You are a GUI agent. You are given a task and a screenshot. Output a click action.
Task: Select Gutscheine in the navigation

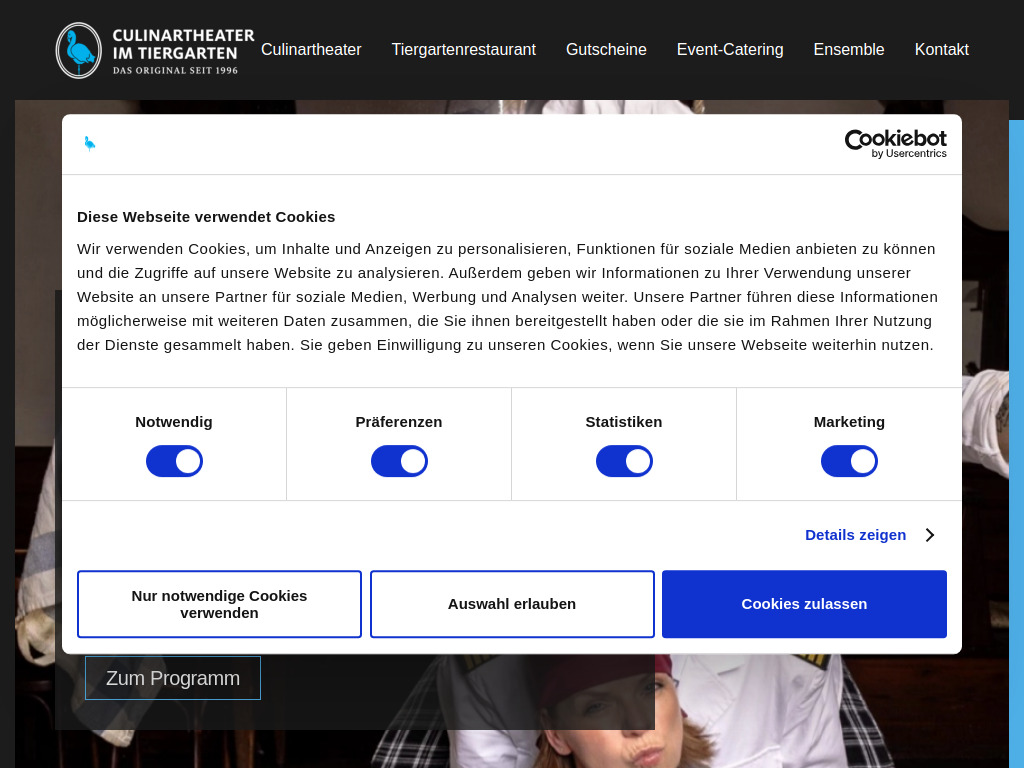pos(606,49)
